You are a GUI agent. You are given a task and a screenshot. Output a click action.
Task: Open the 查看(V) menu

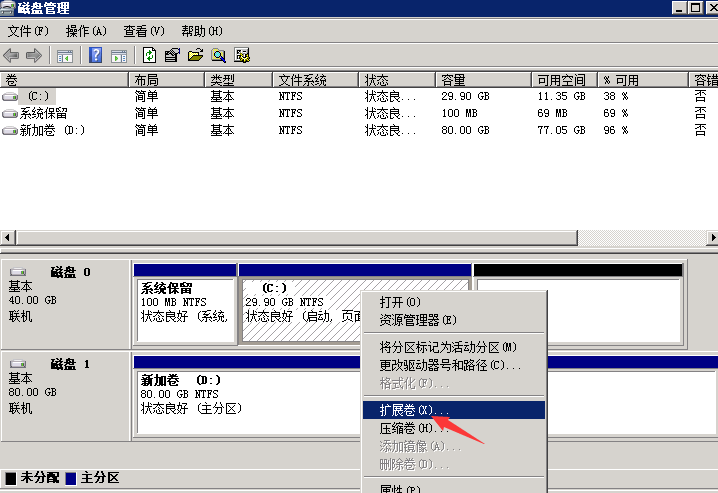click(144, 32)
